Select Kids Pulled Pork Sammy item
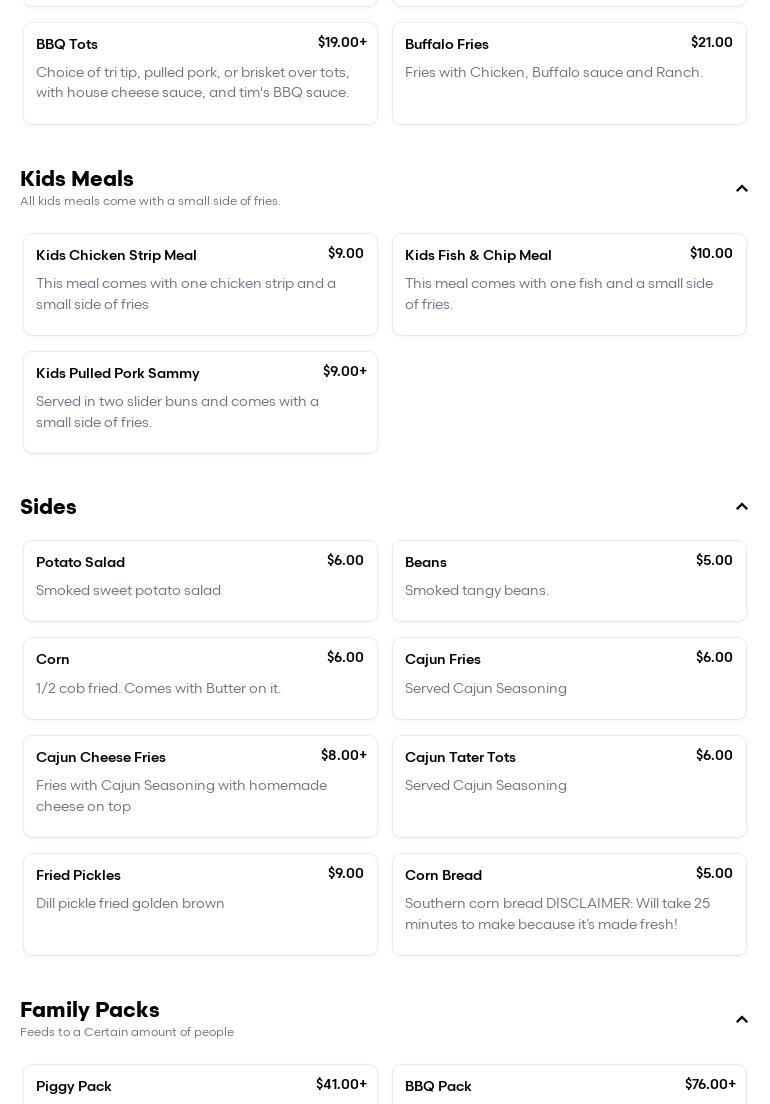The width and height of the screenshot is (770, 1104). [x=200, y=402]
